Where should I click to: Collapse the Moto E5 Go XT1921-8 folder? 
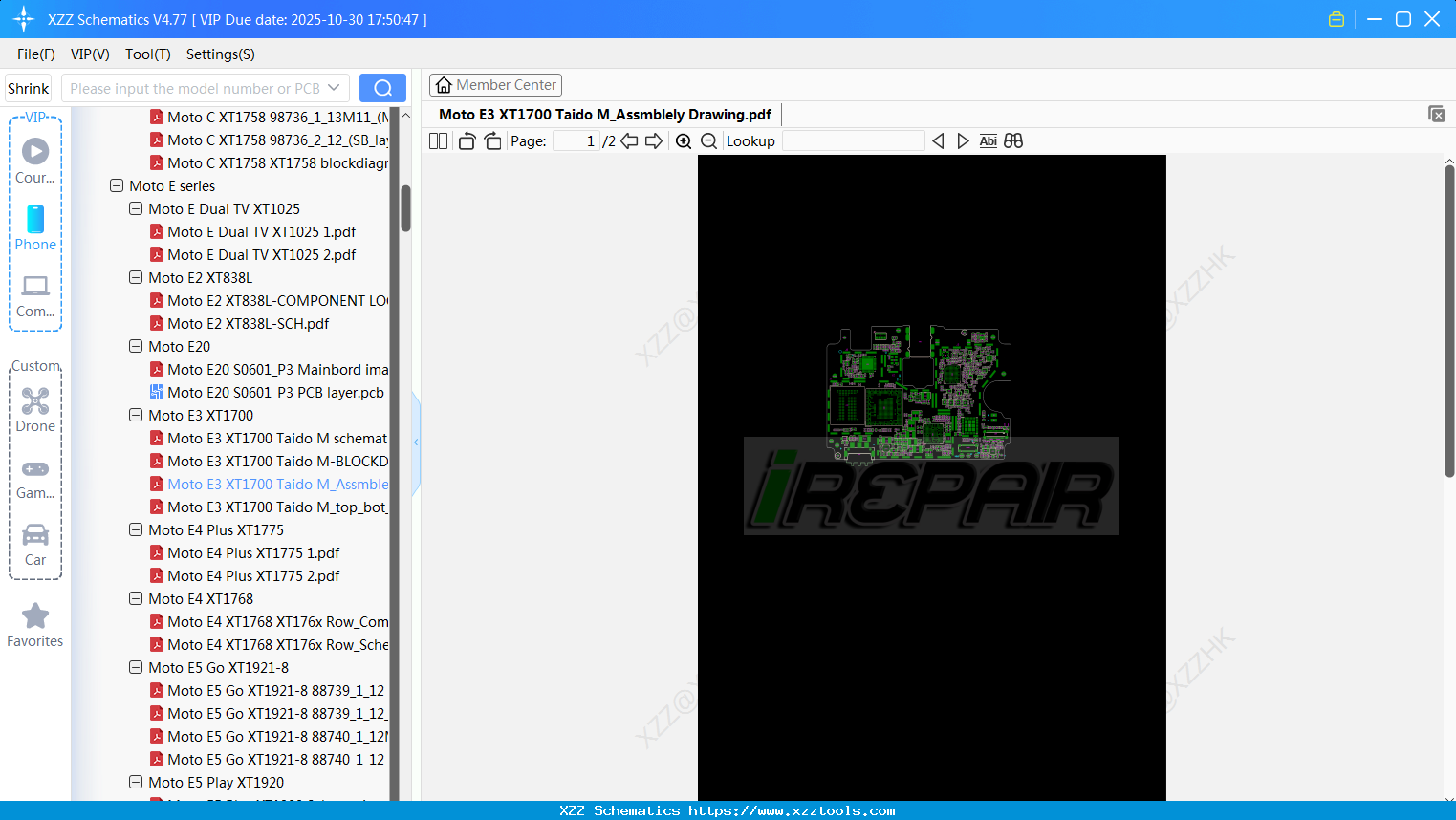(136, 667)
